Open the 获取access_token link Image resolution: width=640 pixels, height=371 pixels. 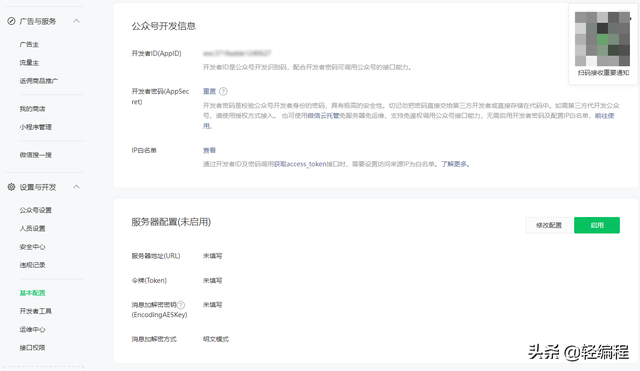300,164
